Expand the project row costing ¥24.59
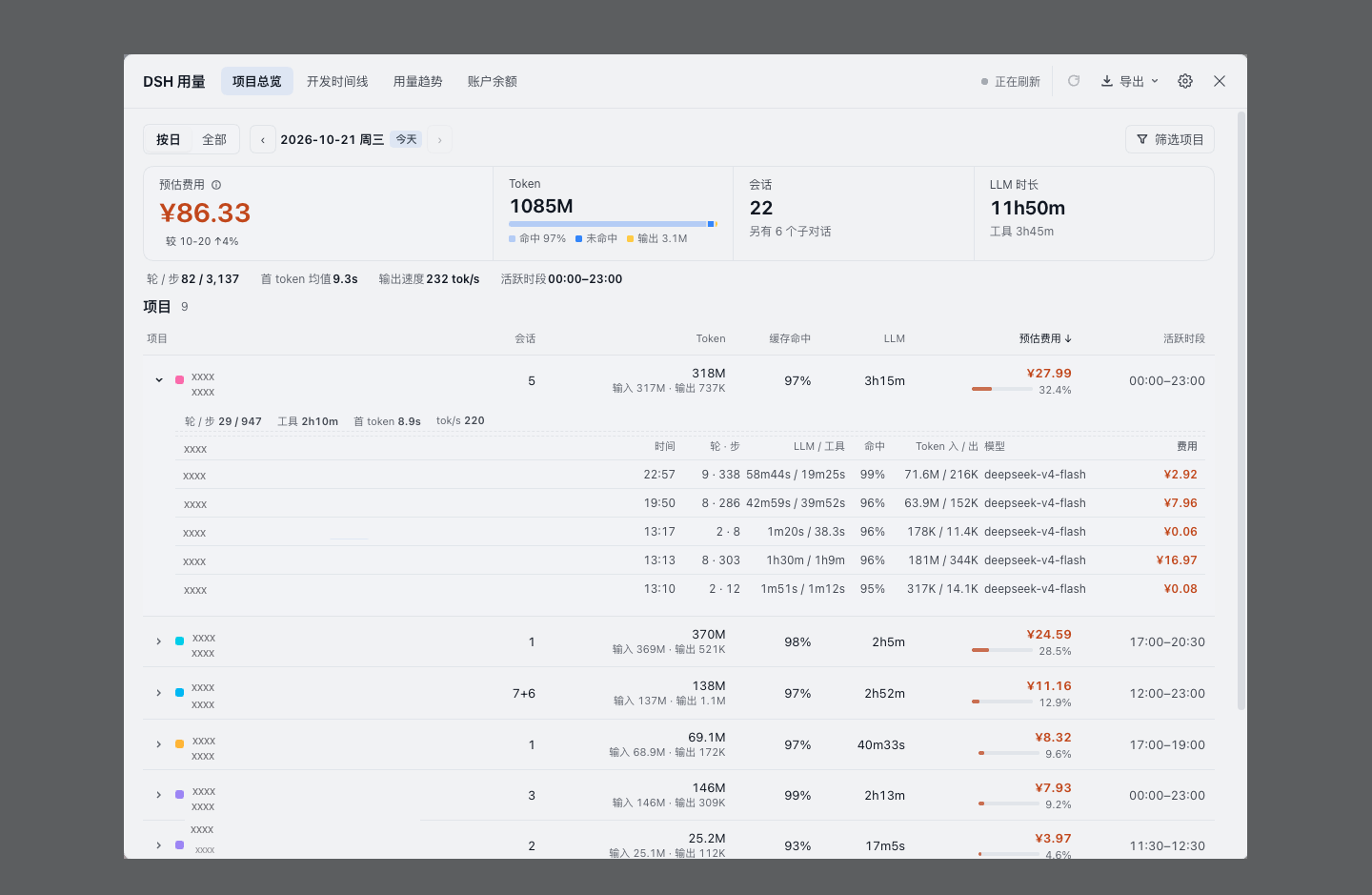Image resolution: width=1372 pixels, height=895 pixels. tap(159, 641)
